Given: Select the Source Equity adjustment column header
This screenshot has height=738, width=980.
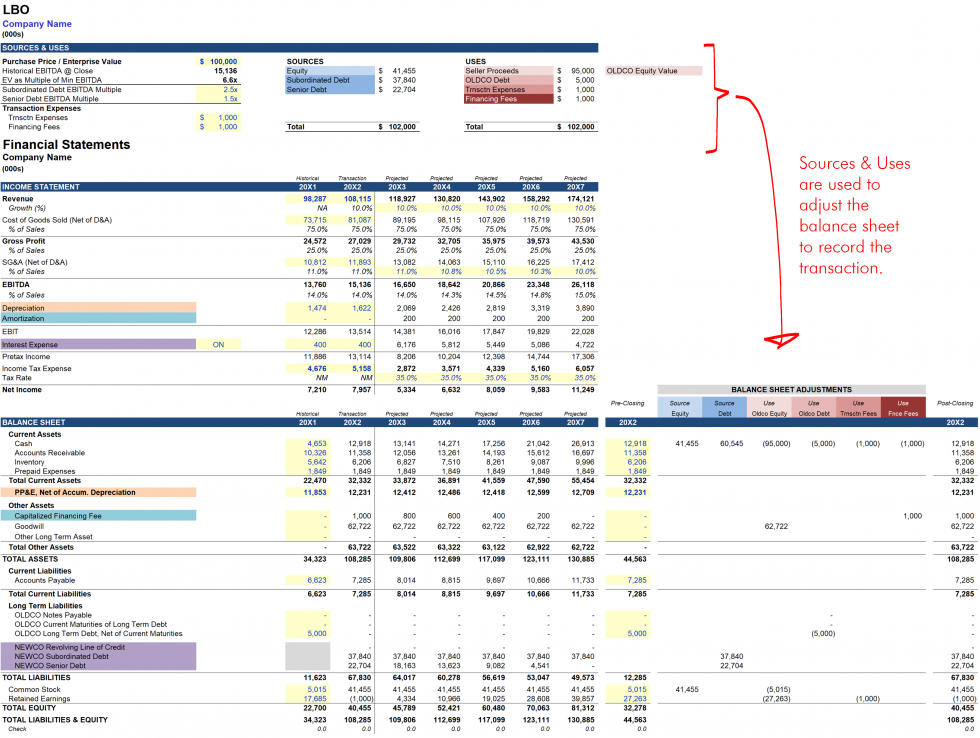Looking at the screenshot, I should [682, 405].
